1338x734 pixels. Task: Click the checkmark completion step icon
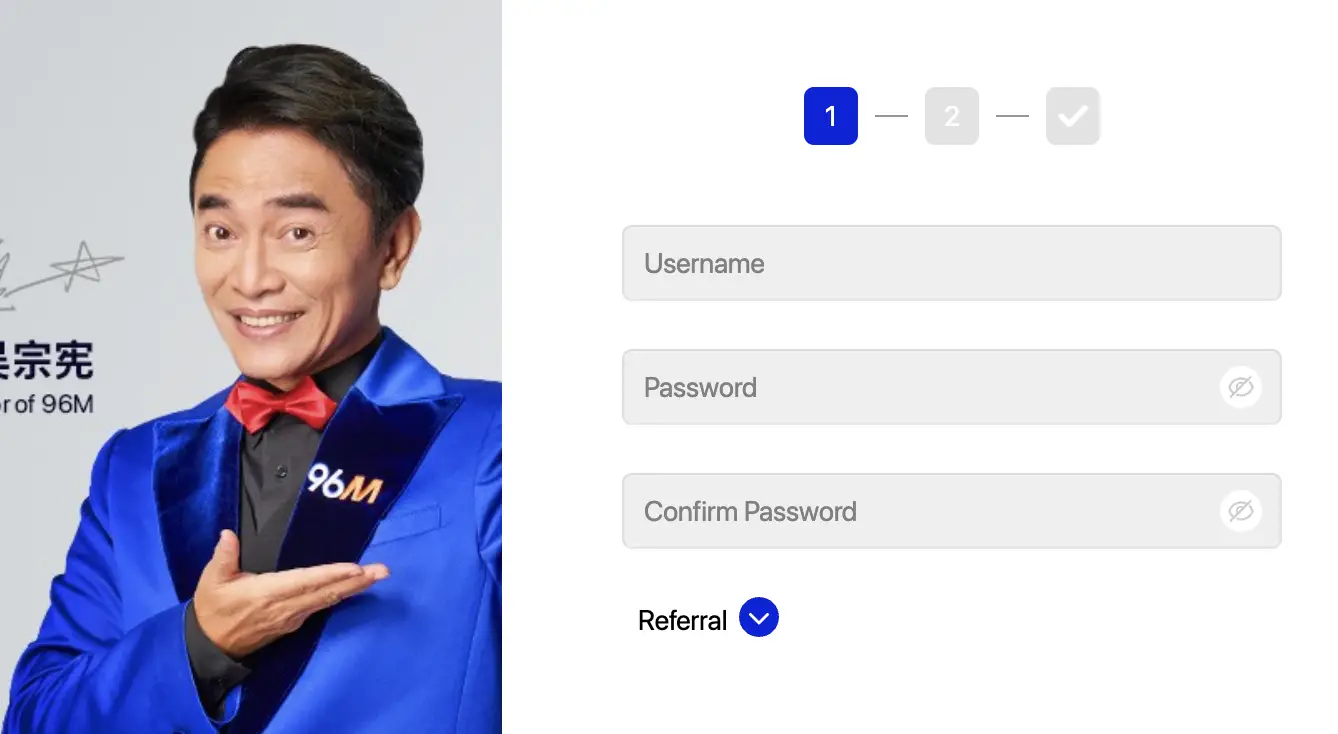pyautogui.click(x=1072, y=116)
